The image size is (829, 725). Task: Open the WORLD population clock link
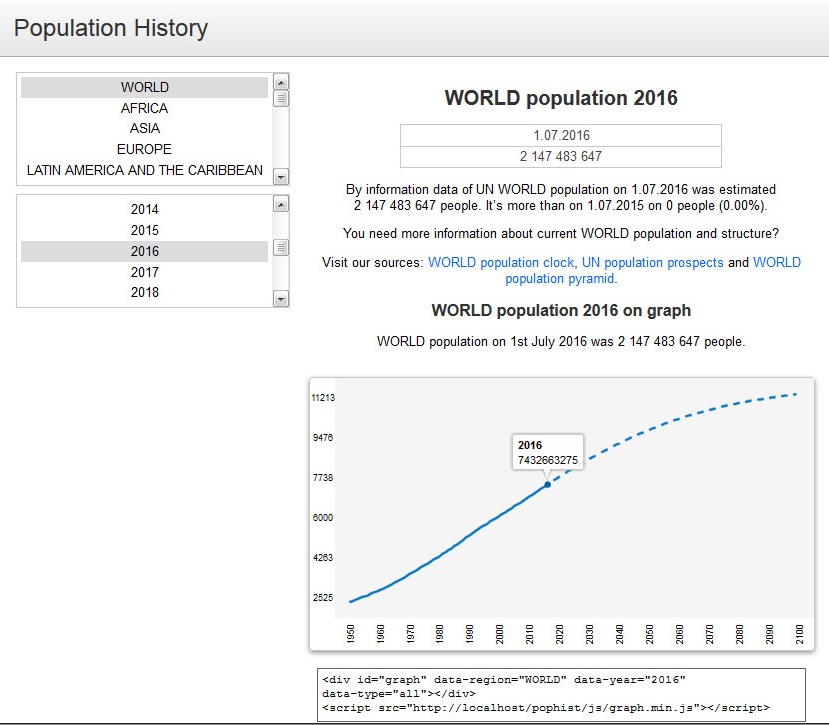pos(501,262)
